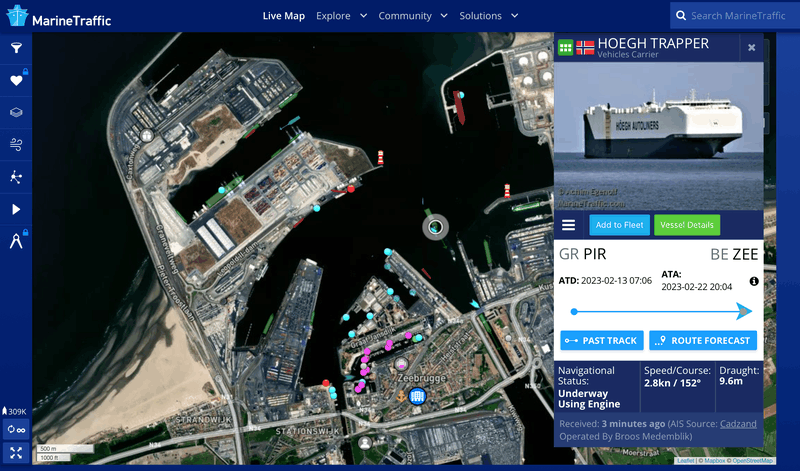The image size is (800, 471).
Task: Click the search magnifier icon
Action: click(681, 16)
